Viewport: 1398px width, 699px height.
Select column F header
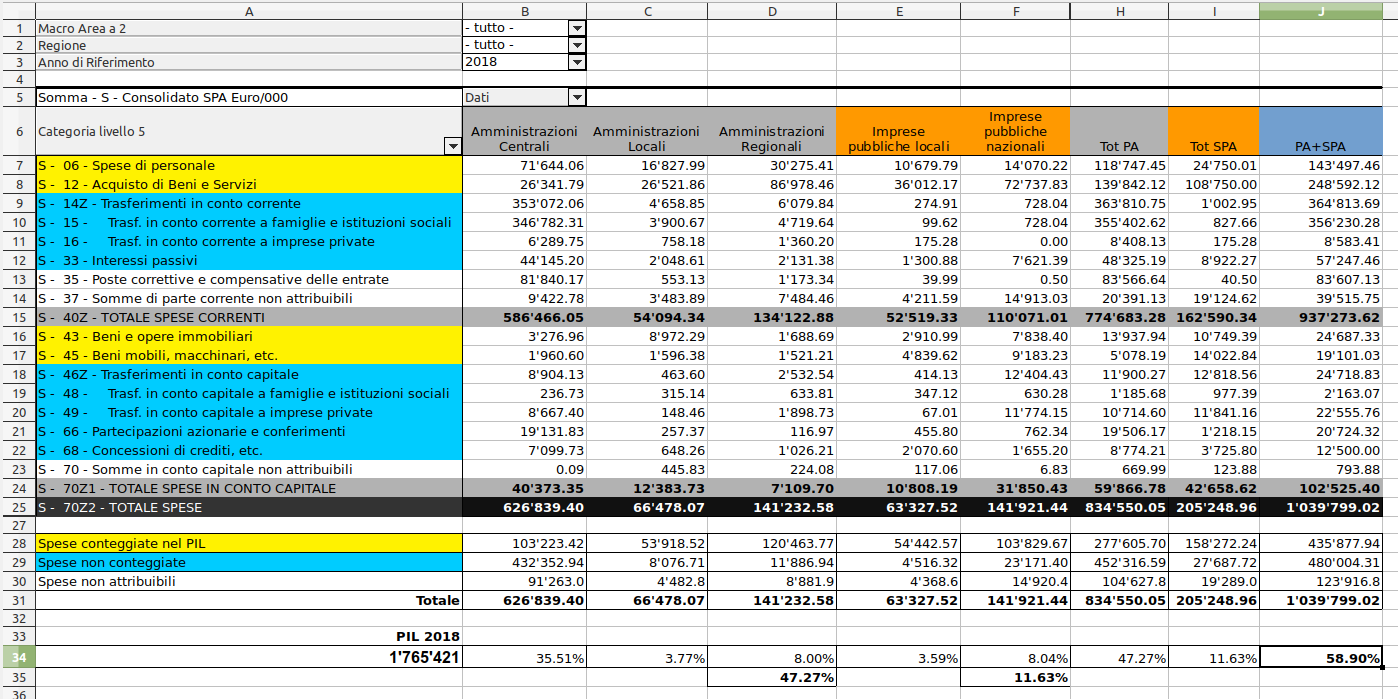point(1015,10)
